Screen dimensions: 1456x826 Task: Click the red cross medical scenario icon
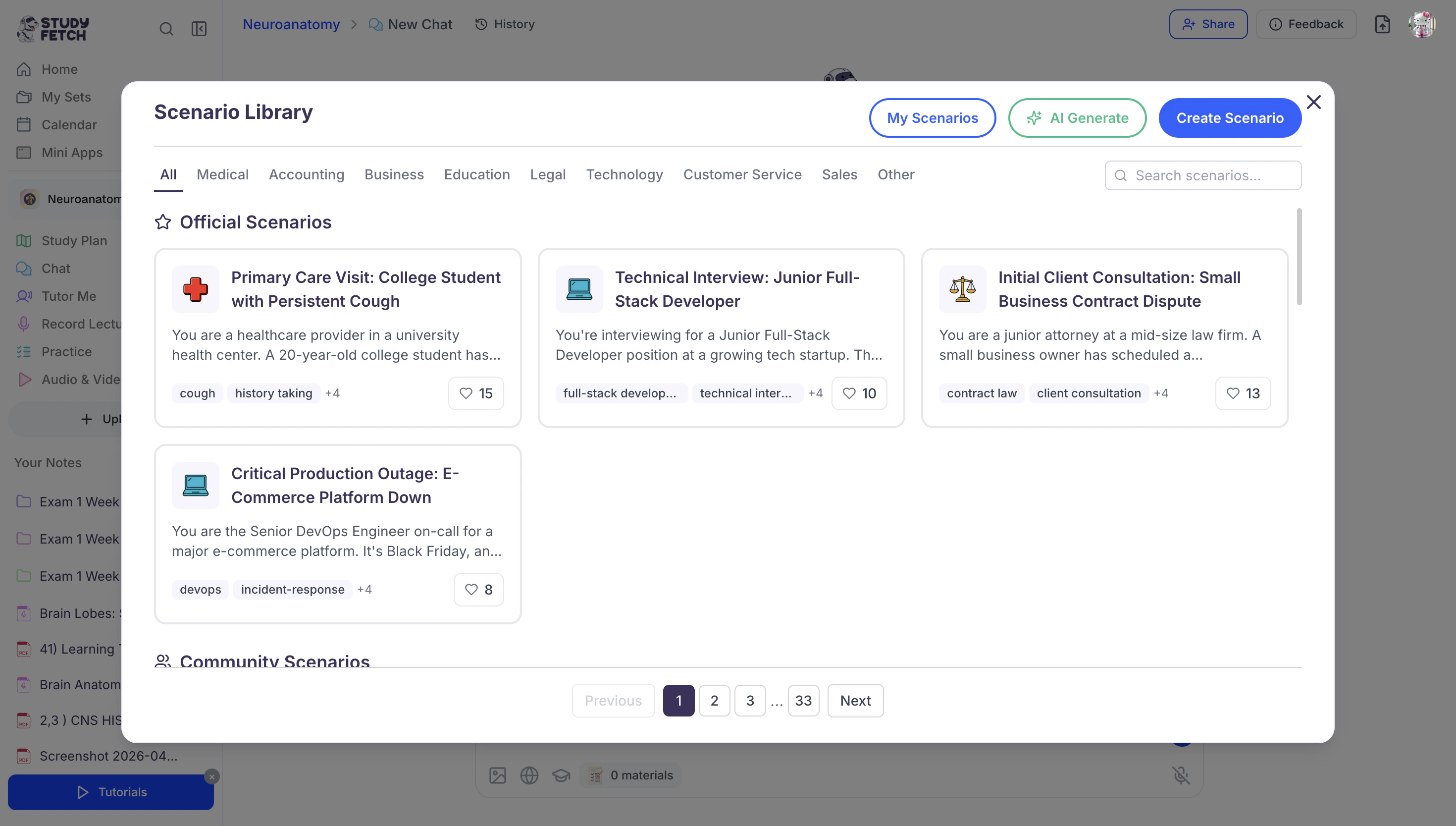tap(195, 289)
